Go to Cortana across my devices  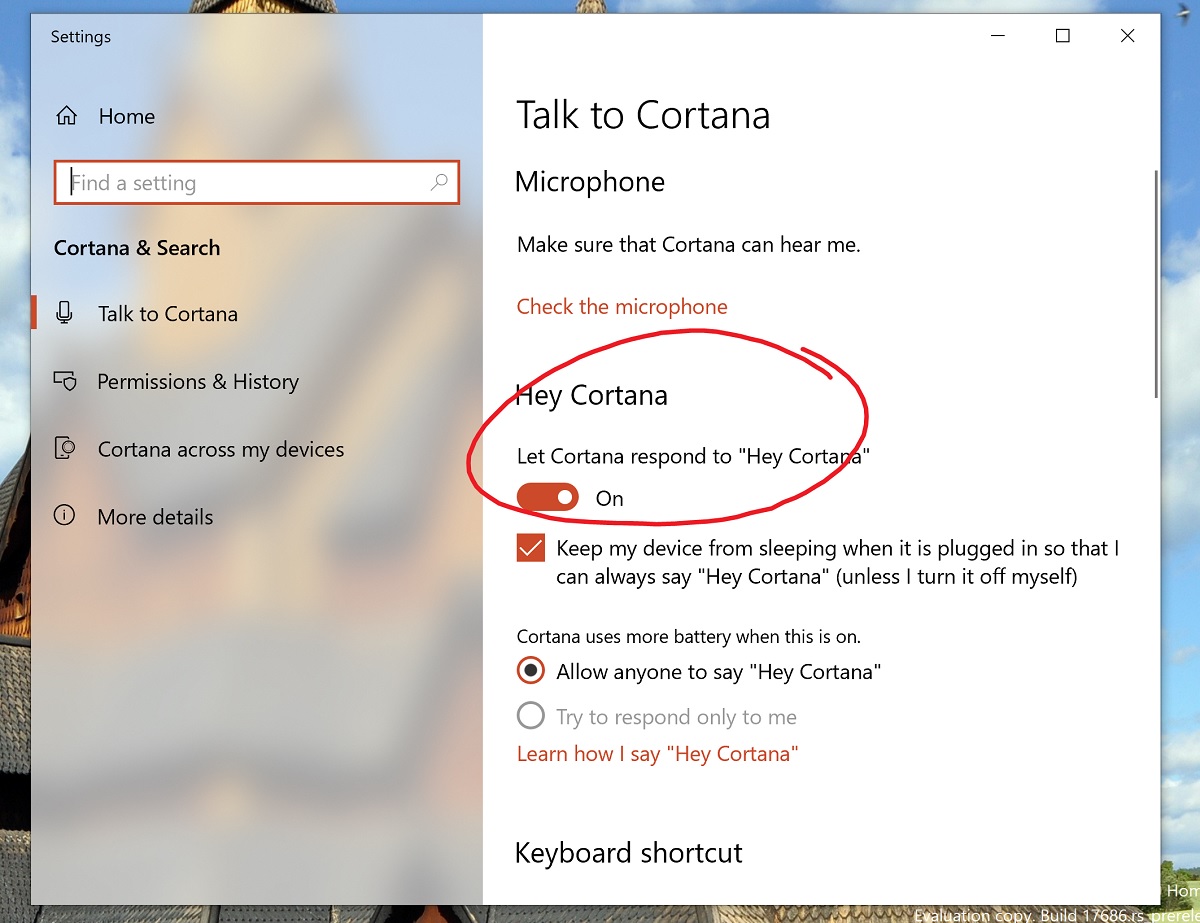point(221,450)
